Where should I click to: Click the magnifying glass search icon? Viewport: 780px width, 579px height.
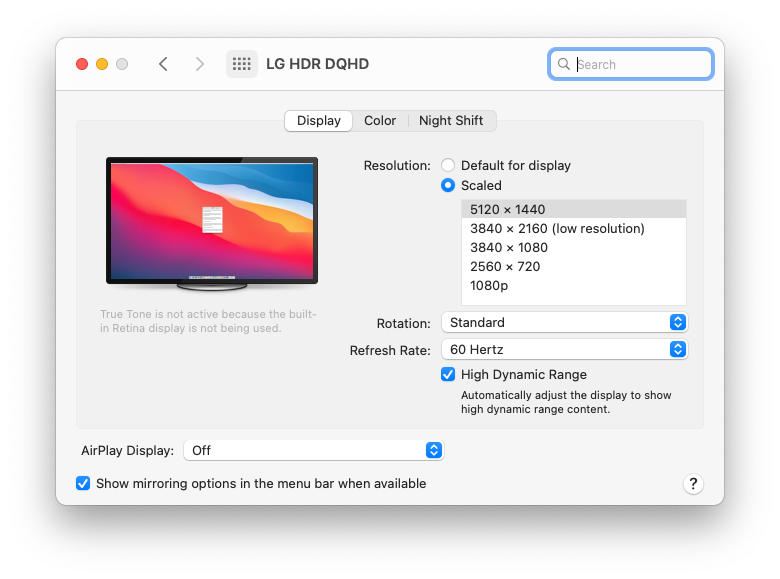point(564,64)
